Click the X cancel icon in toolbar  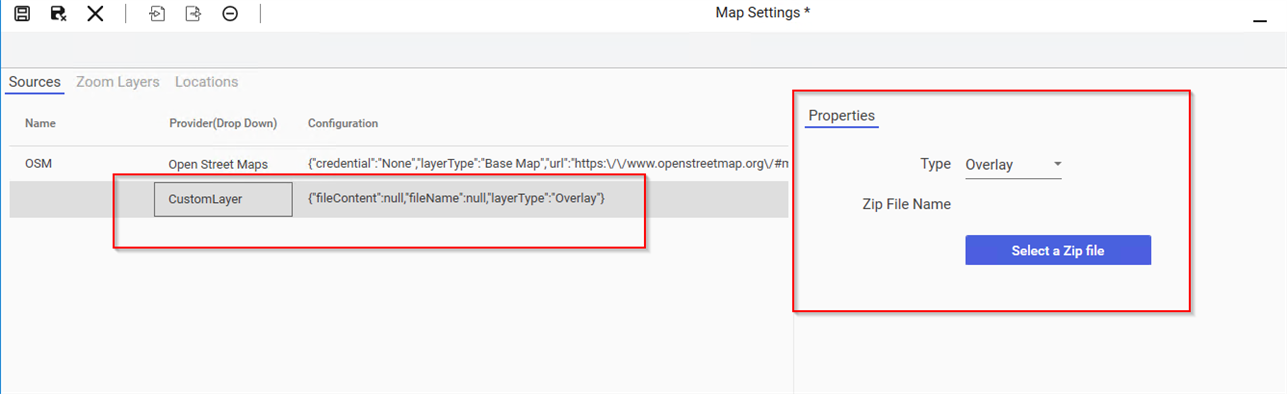pyautogui.click(x=95, y=13)
